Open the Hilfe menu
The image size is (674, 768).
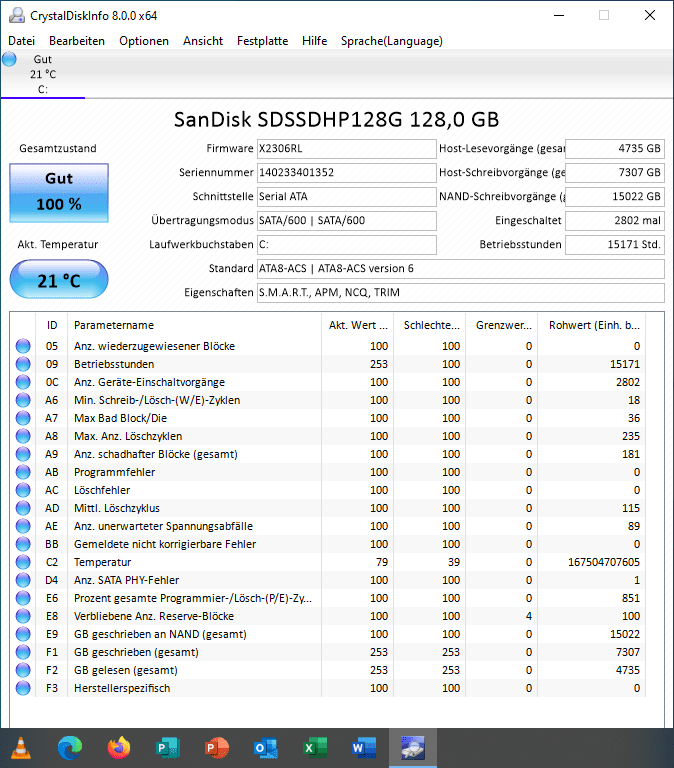click(x=314, y=41)
